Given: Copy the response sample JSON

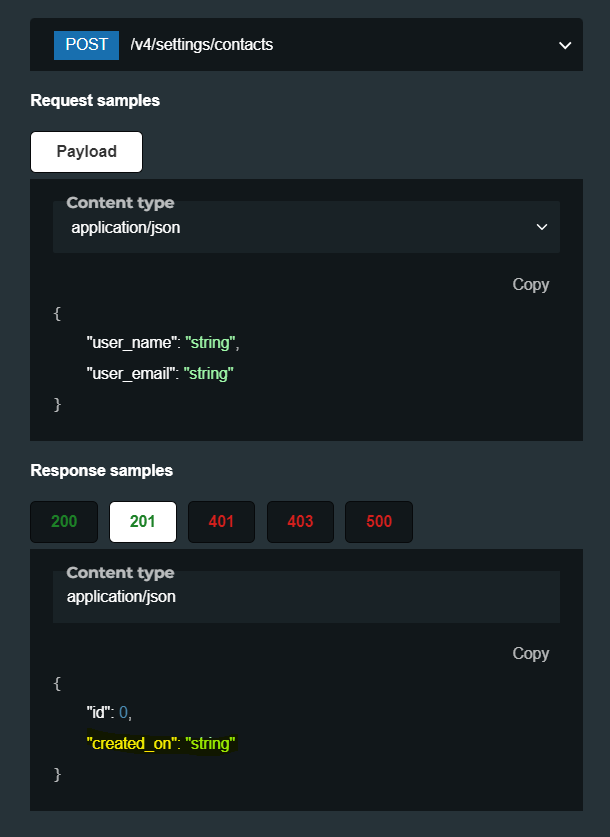Looking at the screenshot, I should (530, 653).
